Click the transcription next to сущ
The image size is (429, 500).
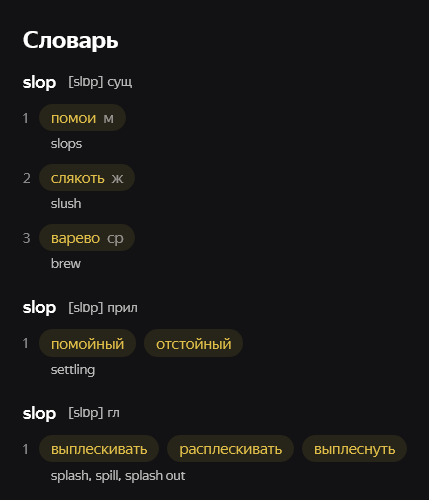pyautogui.click(x=86, y=82)
